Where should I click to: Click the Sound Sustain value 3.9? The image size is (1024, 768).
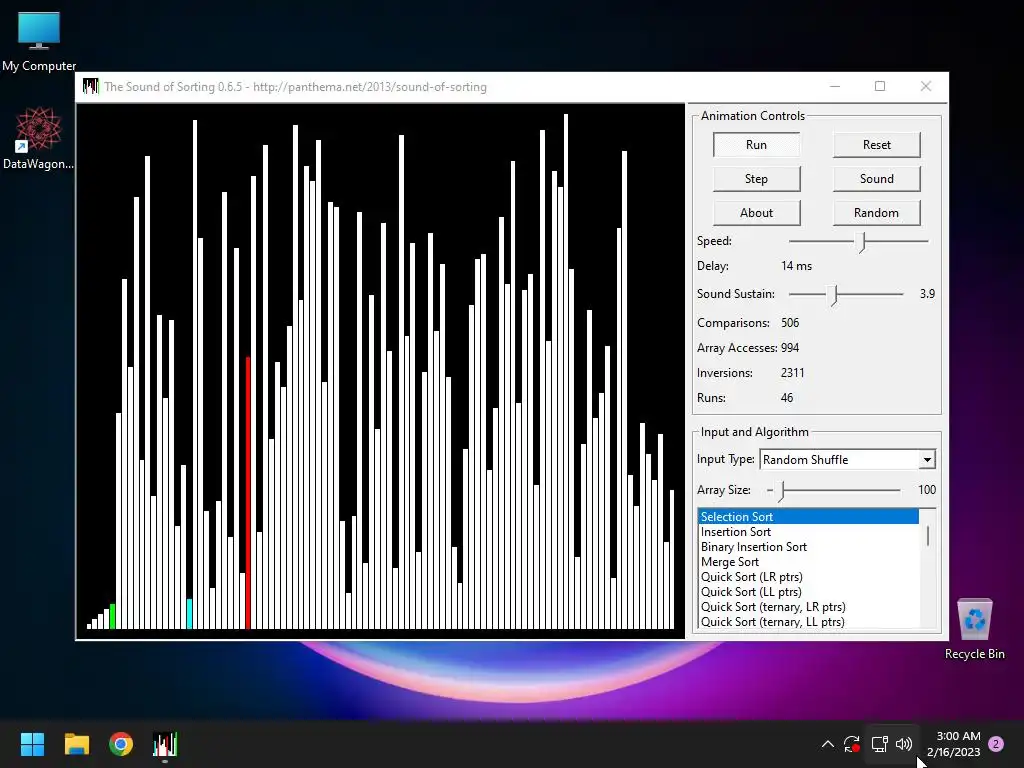point(927,294)
